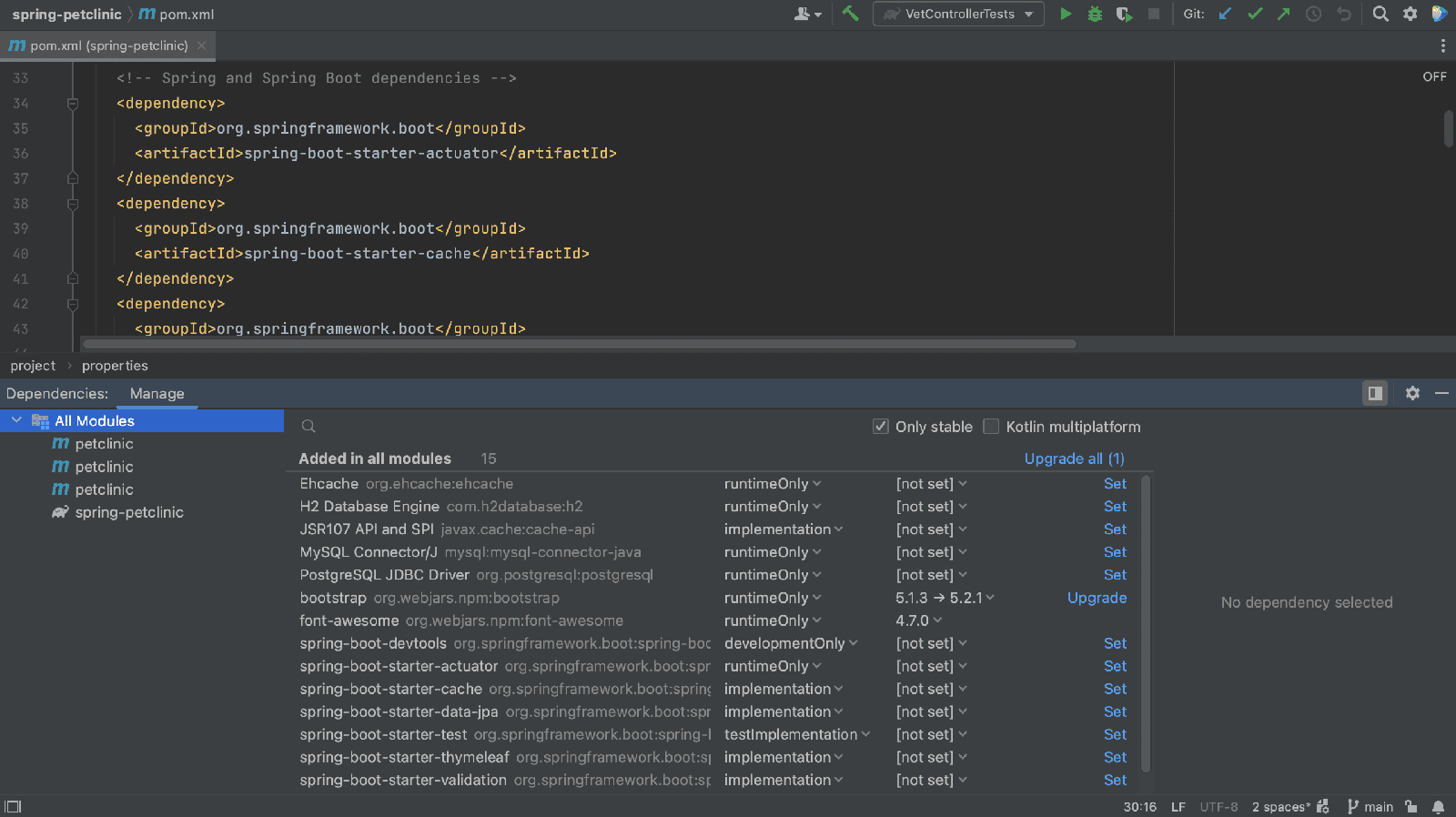Toggle tool window bars icon at bottom left
This screenshot has height=817, width=1456.
click(13, 806)
